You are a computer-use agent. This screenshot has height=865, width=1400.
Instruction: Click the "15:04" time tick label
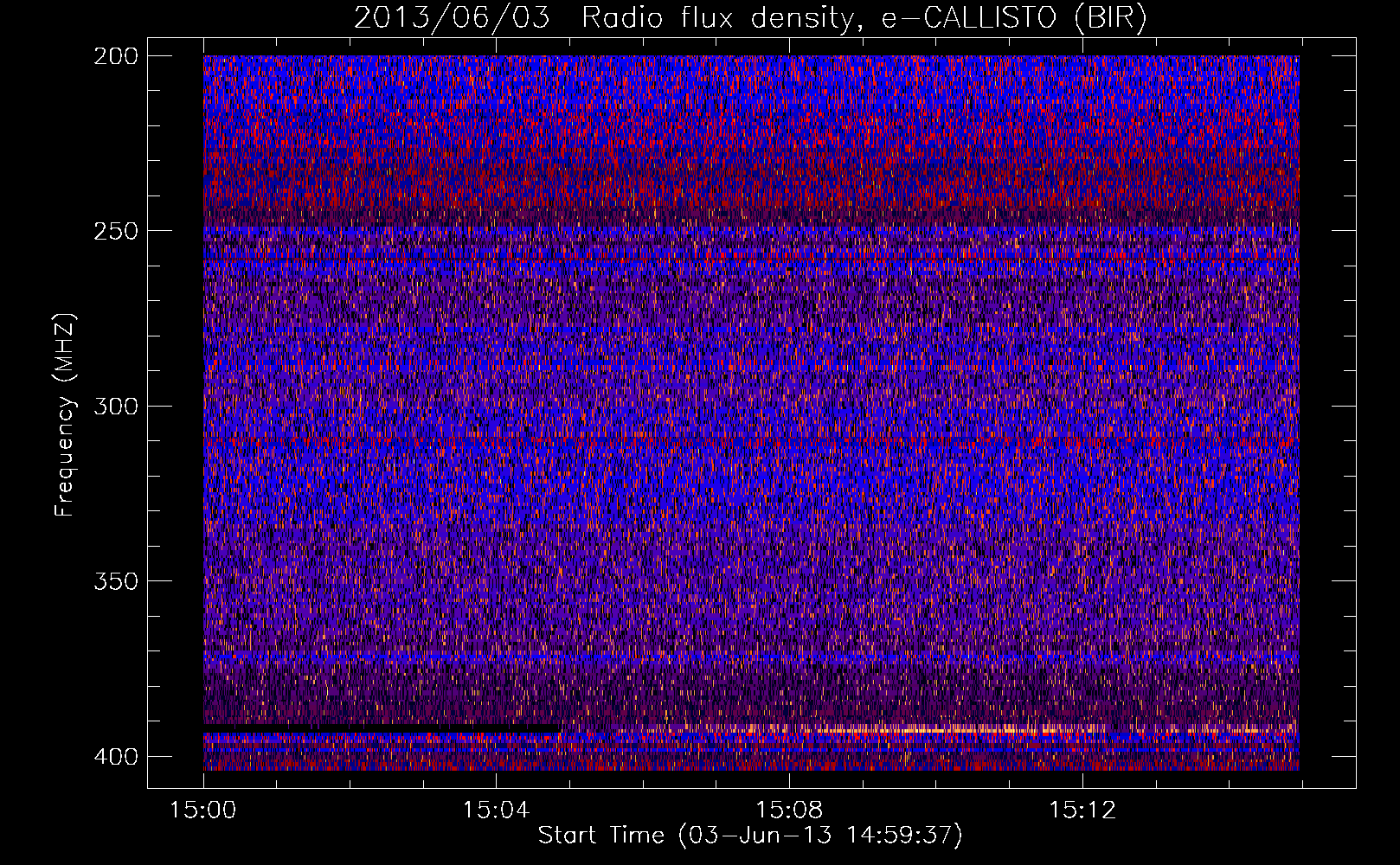tap(496, 811)
